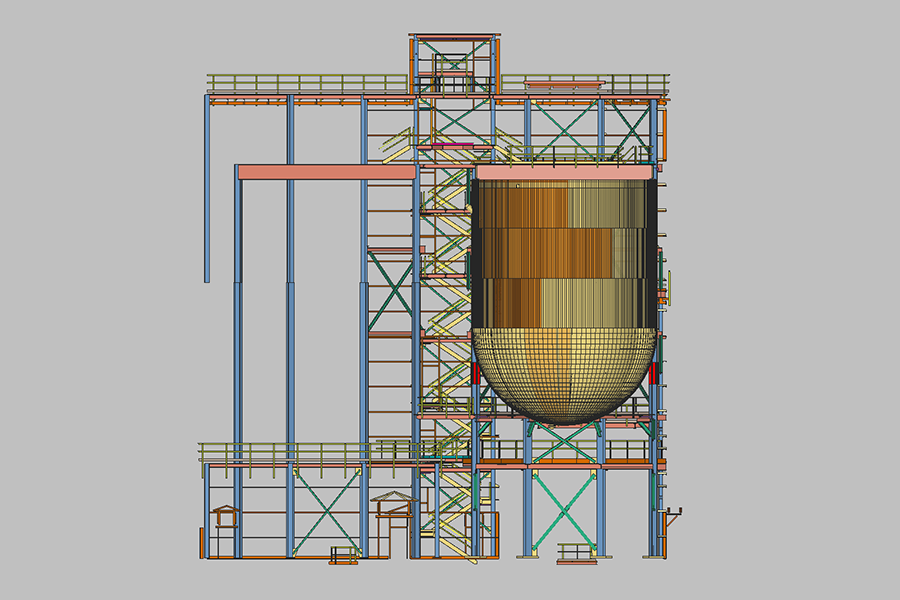Click the green X-bracing in tall middle bay

390,290
